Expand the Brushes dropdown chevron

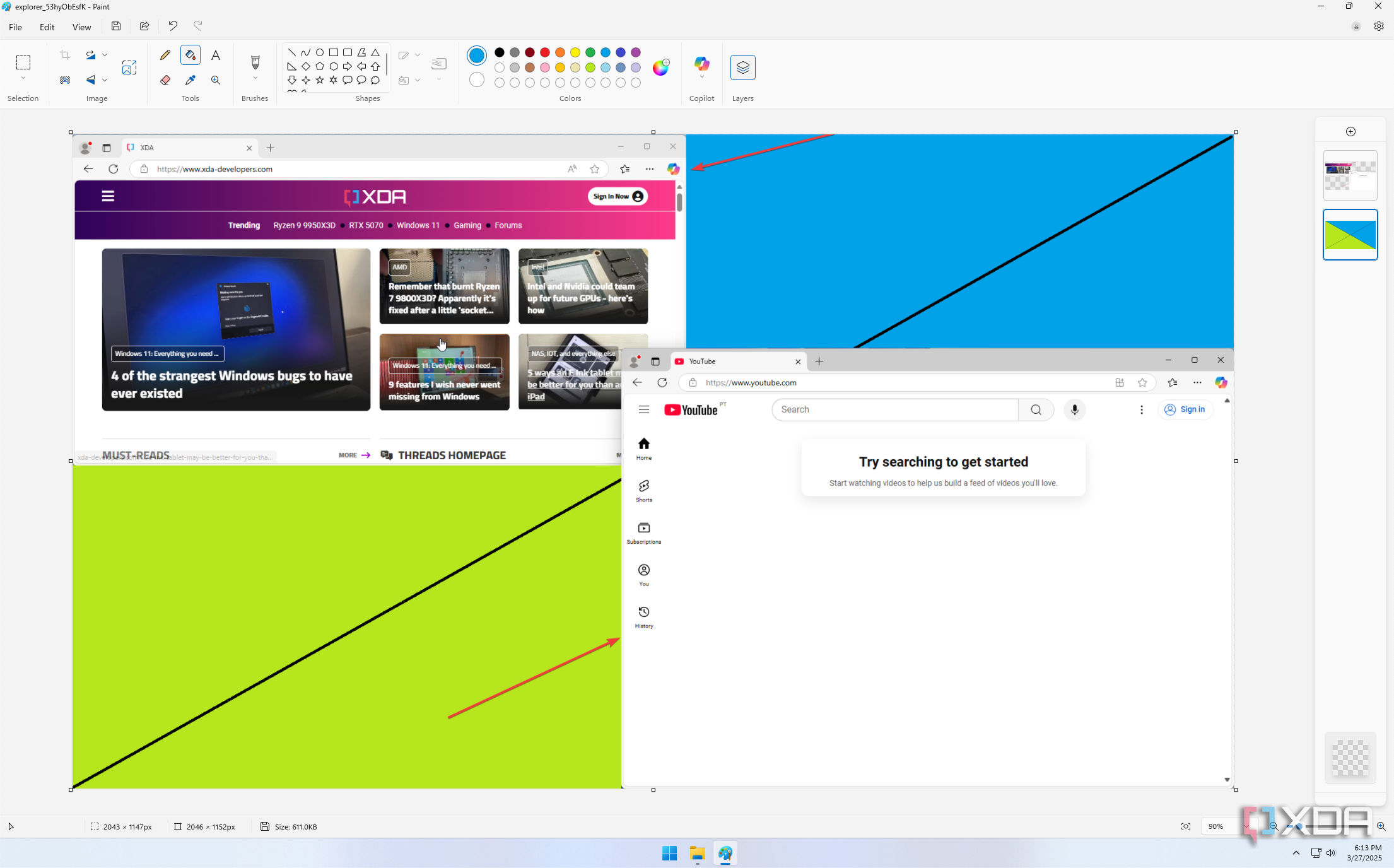coord(255,78)
